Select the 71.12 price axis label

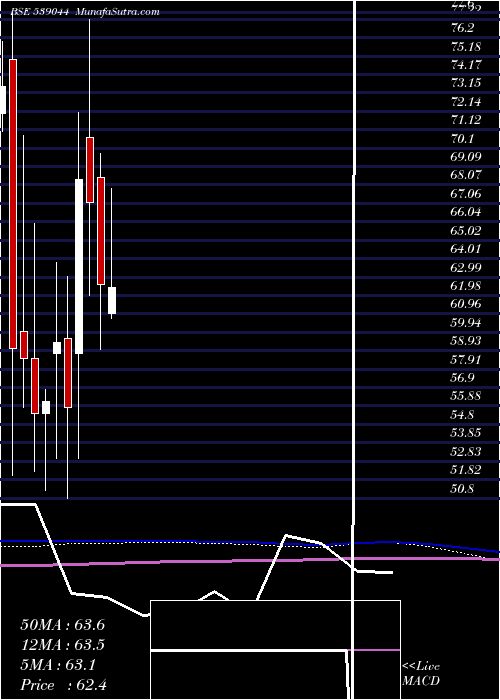point(467,120)
